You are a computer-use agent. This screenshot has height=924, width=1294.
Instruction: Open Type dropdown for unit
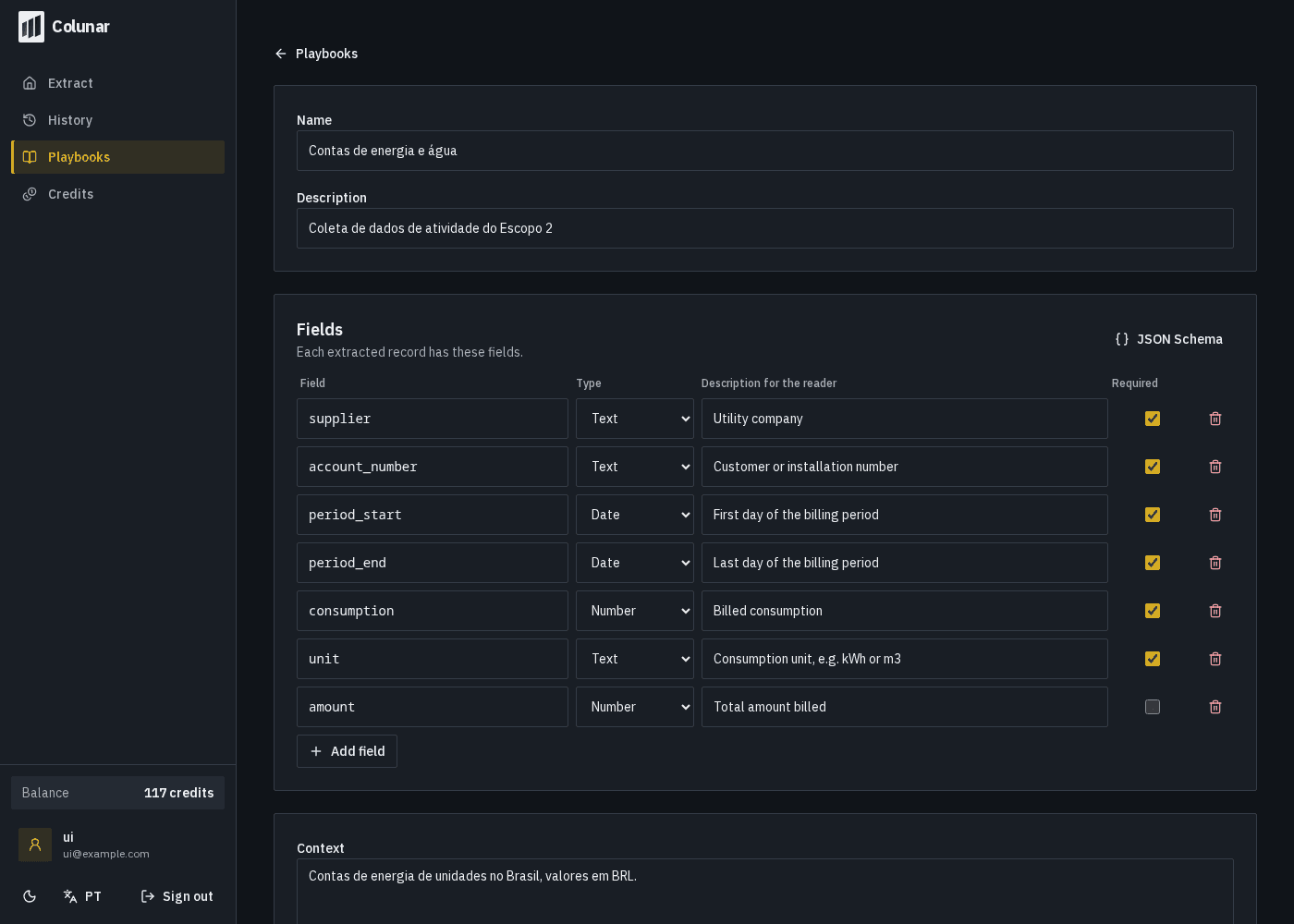coord(635,659)
